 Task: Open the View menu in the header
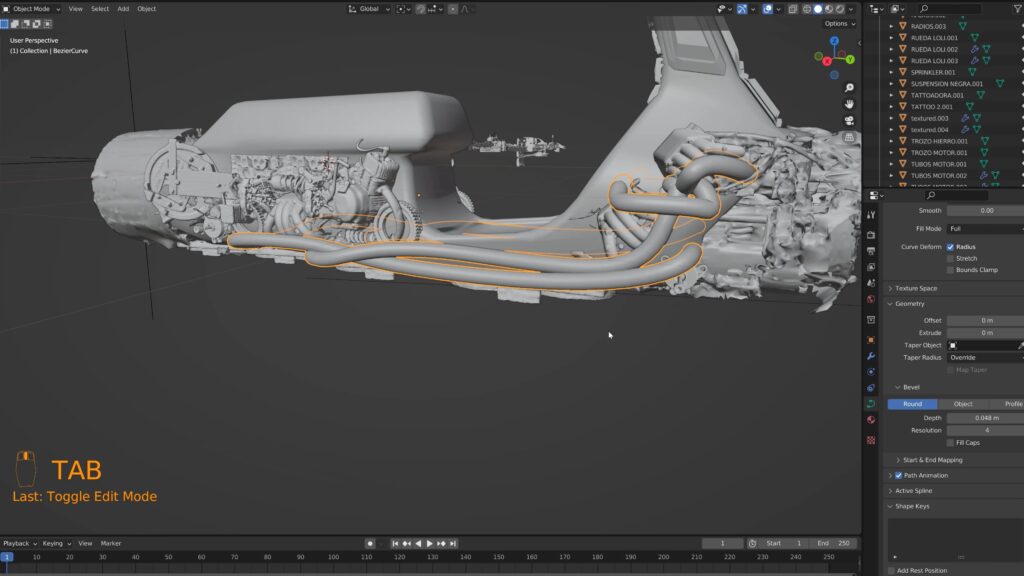(x=75, y=8)
